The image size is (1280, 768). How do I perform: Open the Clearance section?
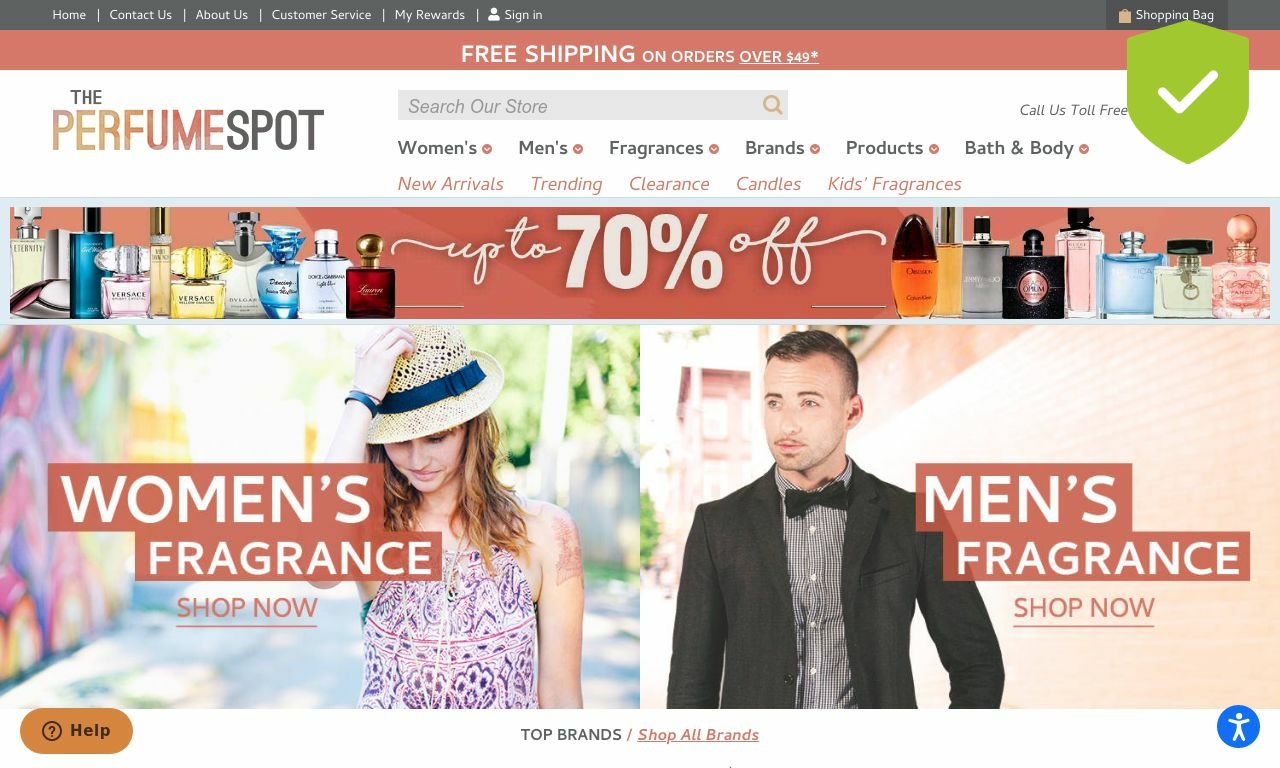pos(669,184)
